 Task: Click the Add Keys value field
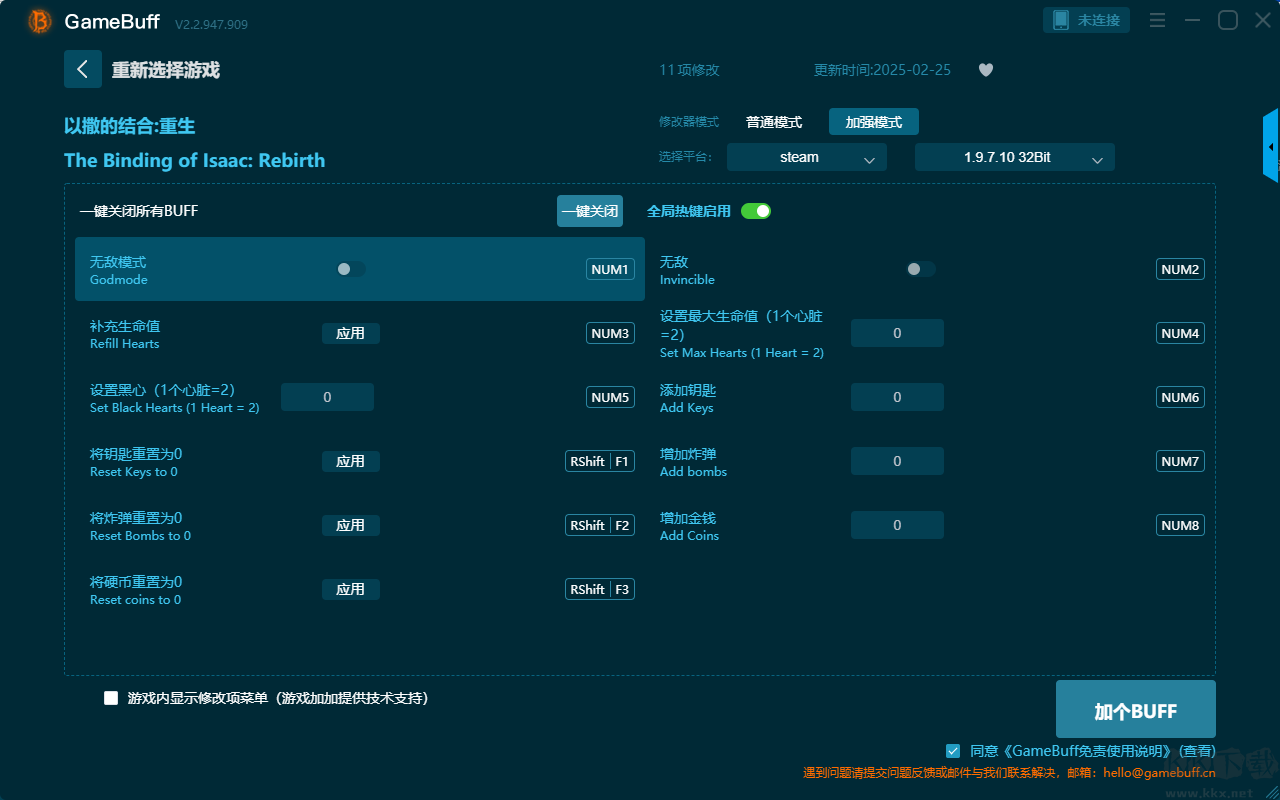tap(897, 397)
